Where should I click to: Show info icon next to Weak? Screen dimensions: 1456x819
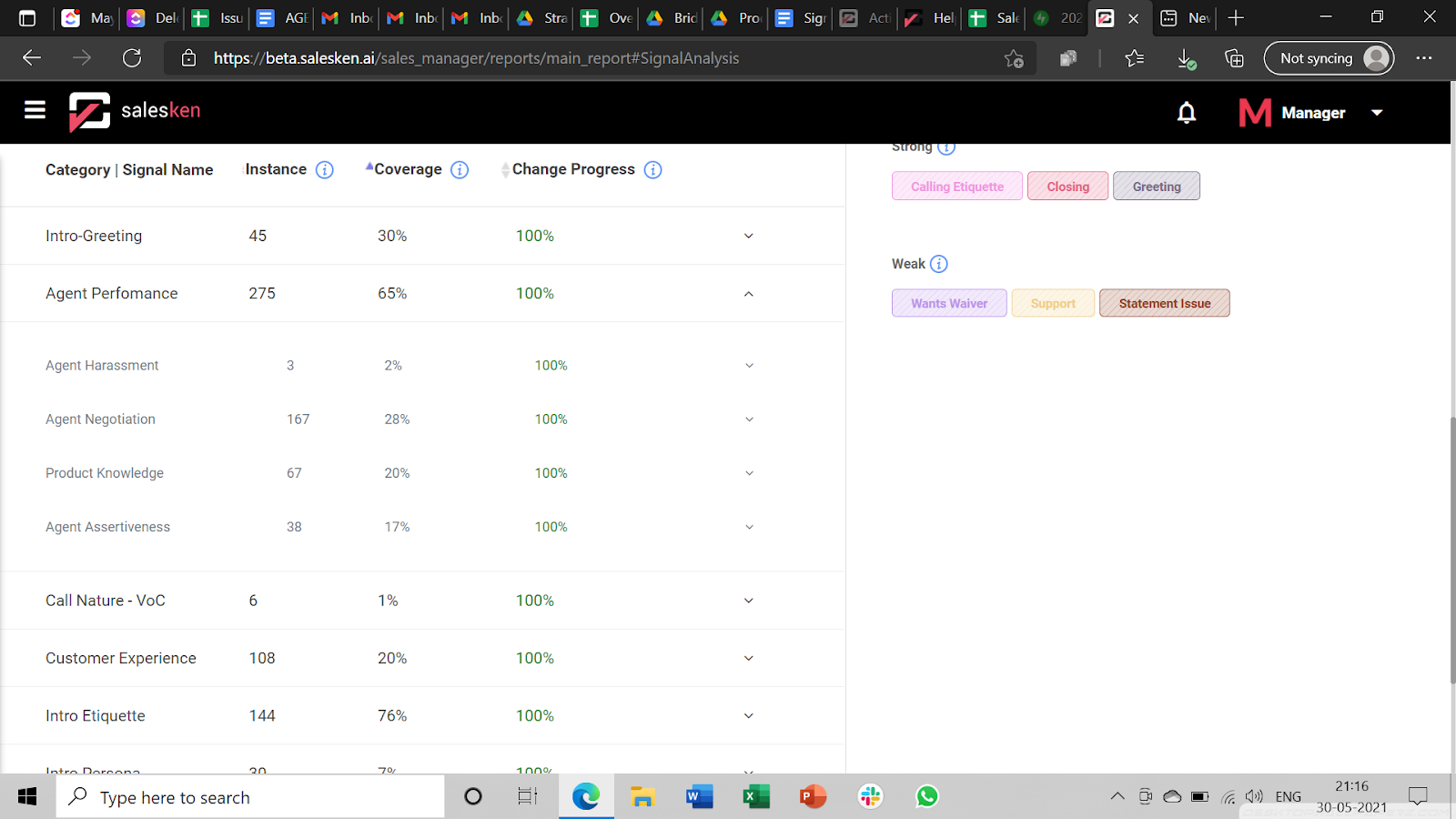[x=939, y=264]
